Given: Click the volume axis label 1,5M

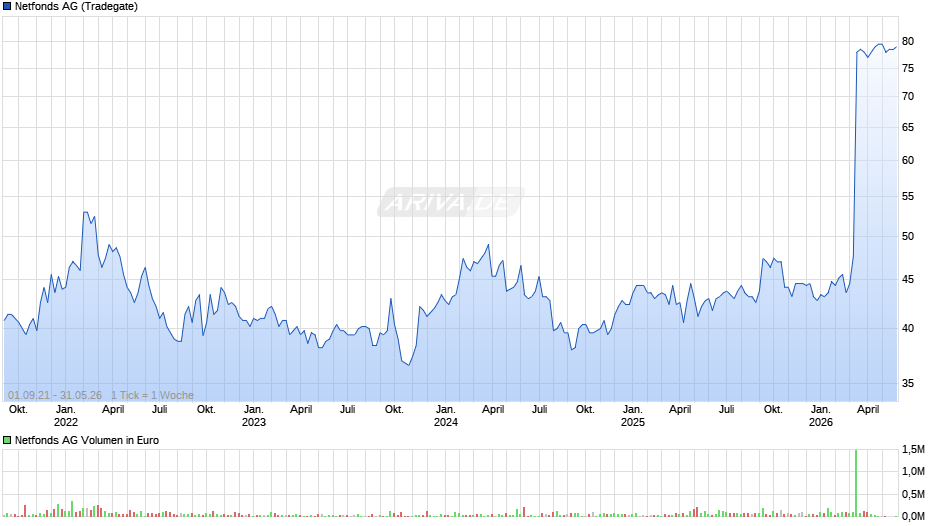Looking at the screenshot, I should [913, 449].
